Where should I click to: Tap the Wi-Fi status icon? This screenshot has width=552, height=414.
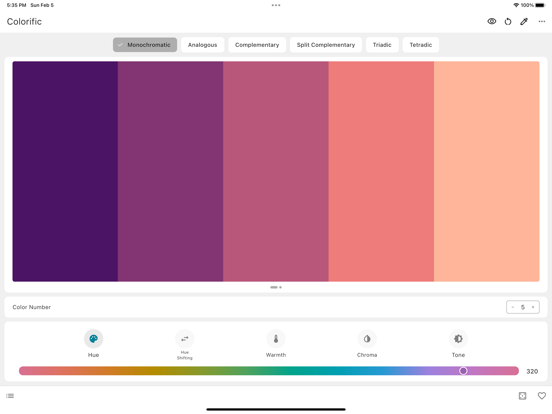click(516, 5)
